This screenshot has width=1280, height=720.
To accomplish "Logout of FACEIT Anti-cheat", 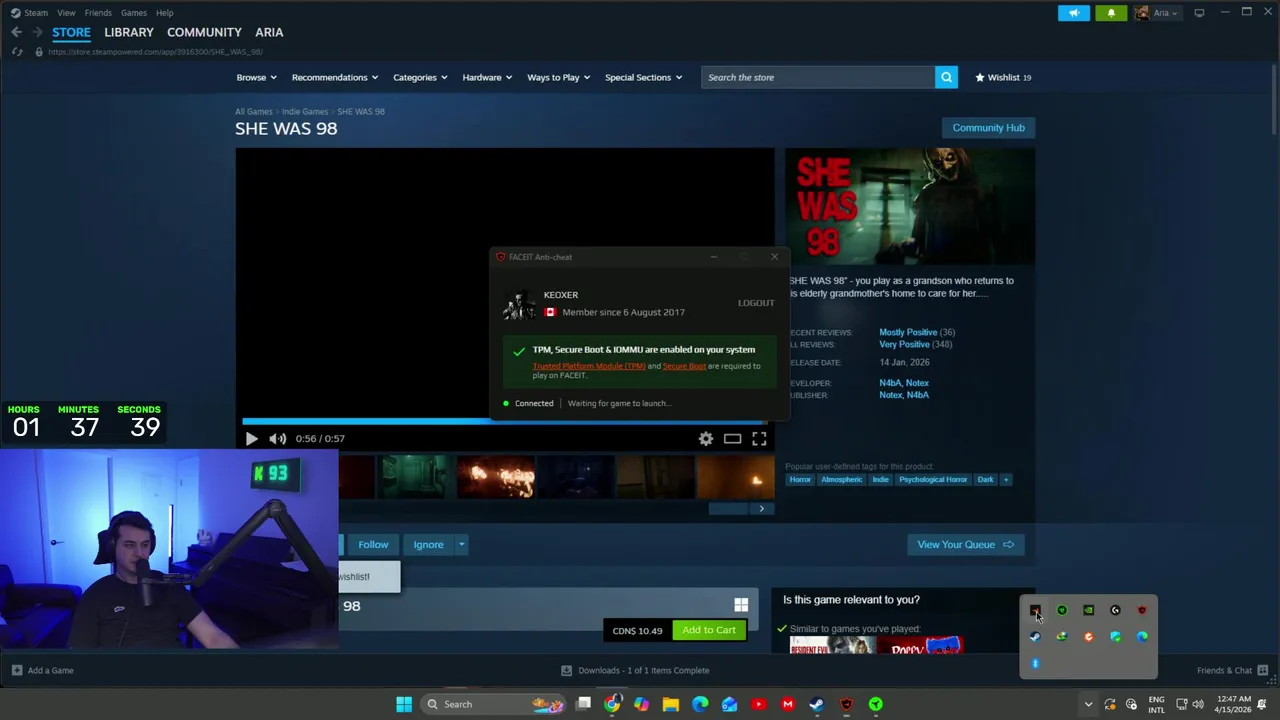I will tap(756, 303).
